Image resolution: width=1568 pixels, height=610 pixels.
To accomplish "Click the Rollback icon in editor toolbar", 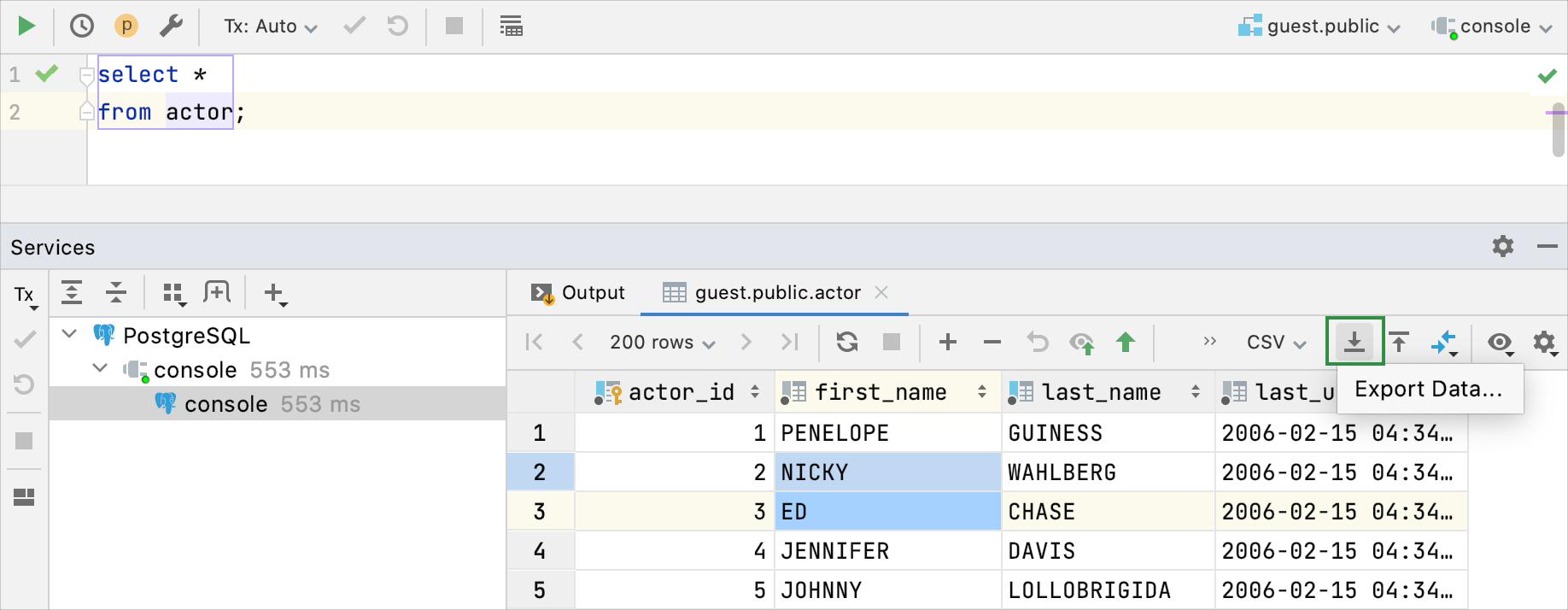I will click(x=398, y=26).
